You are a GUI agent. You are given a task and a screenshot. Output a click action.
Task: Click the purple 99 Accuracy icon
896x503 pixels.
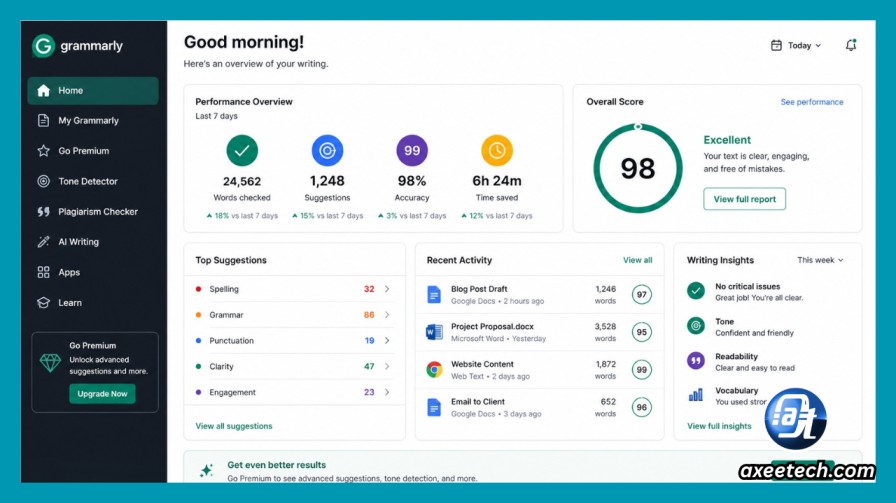[412, 150]
